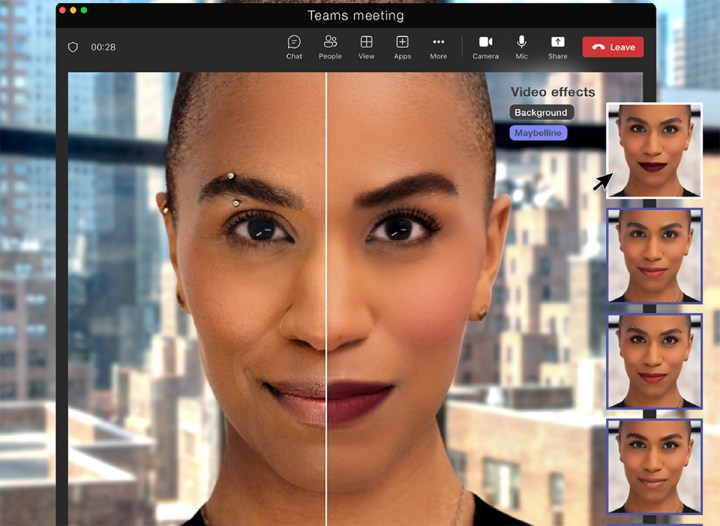Share your screen content
The height and width of the screenshot is (526, 720).
[557, 47]
